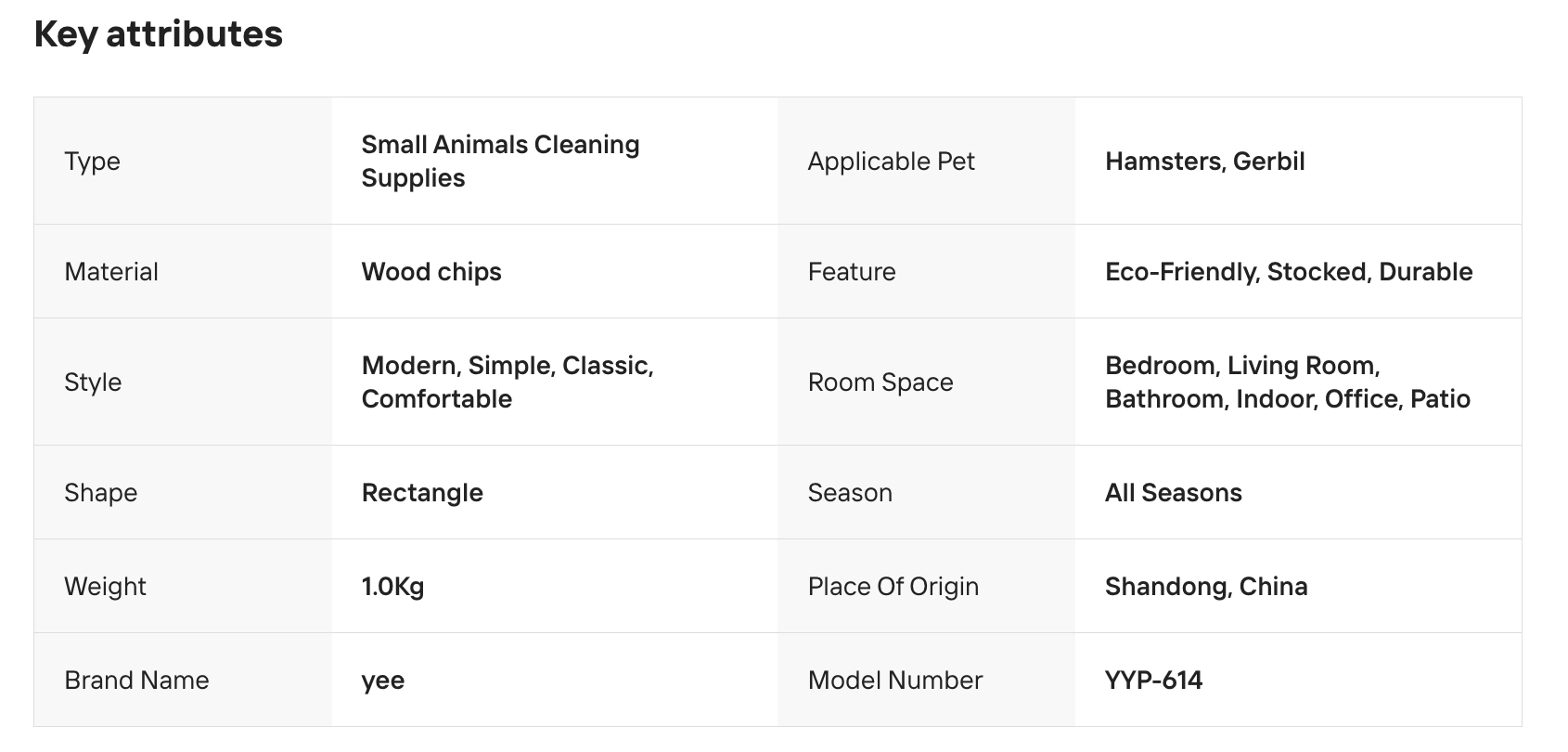The image size is (1568, 752).
Task: Click the Hamsters, Gerbil value
Action: pos(1204,161)
